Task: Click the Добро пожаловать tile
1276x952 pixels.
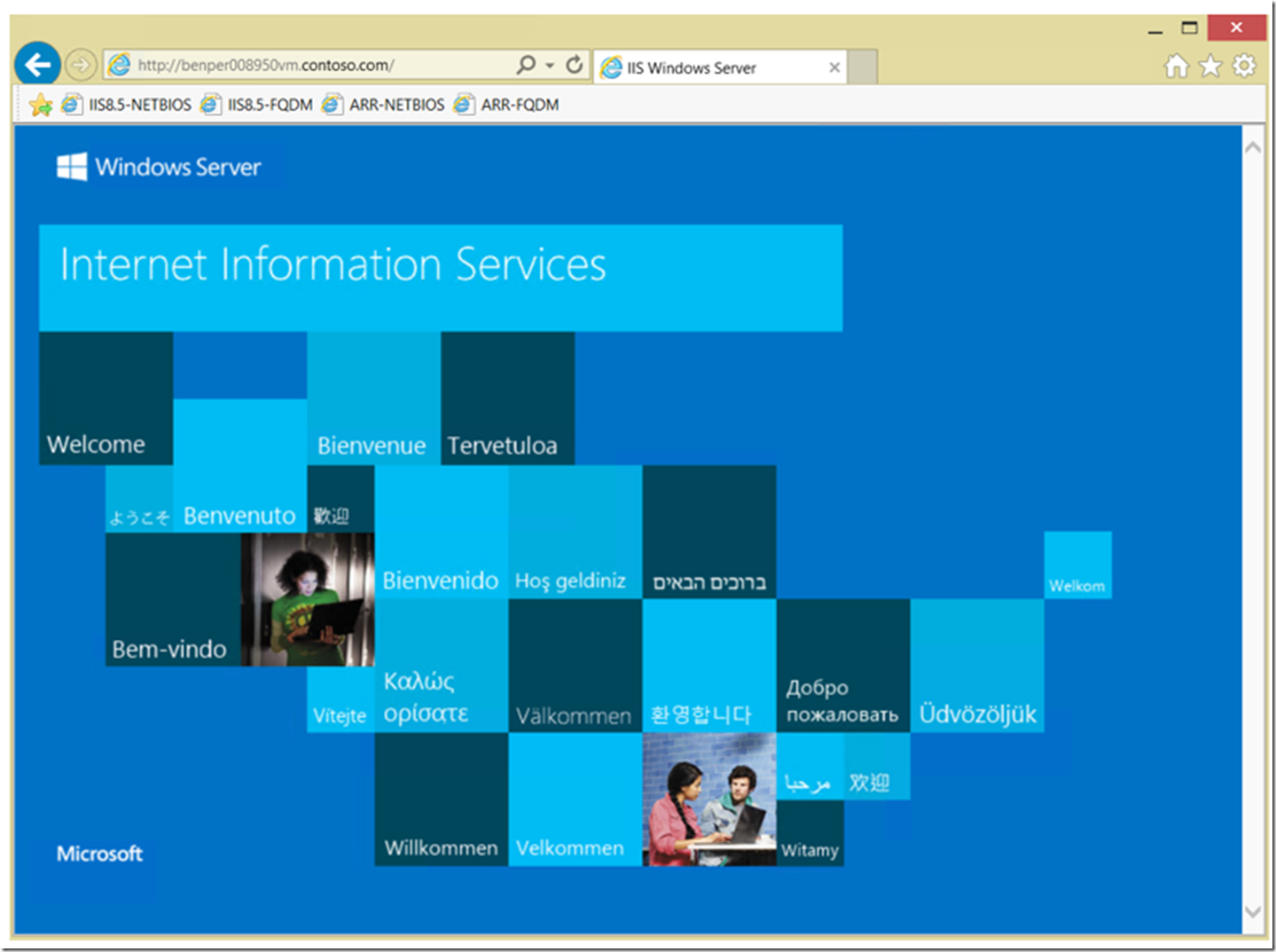Action: (842, 666)
